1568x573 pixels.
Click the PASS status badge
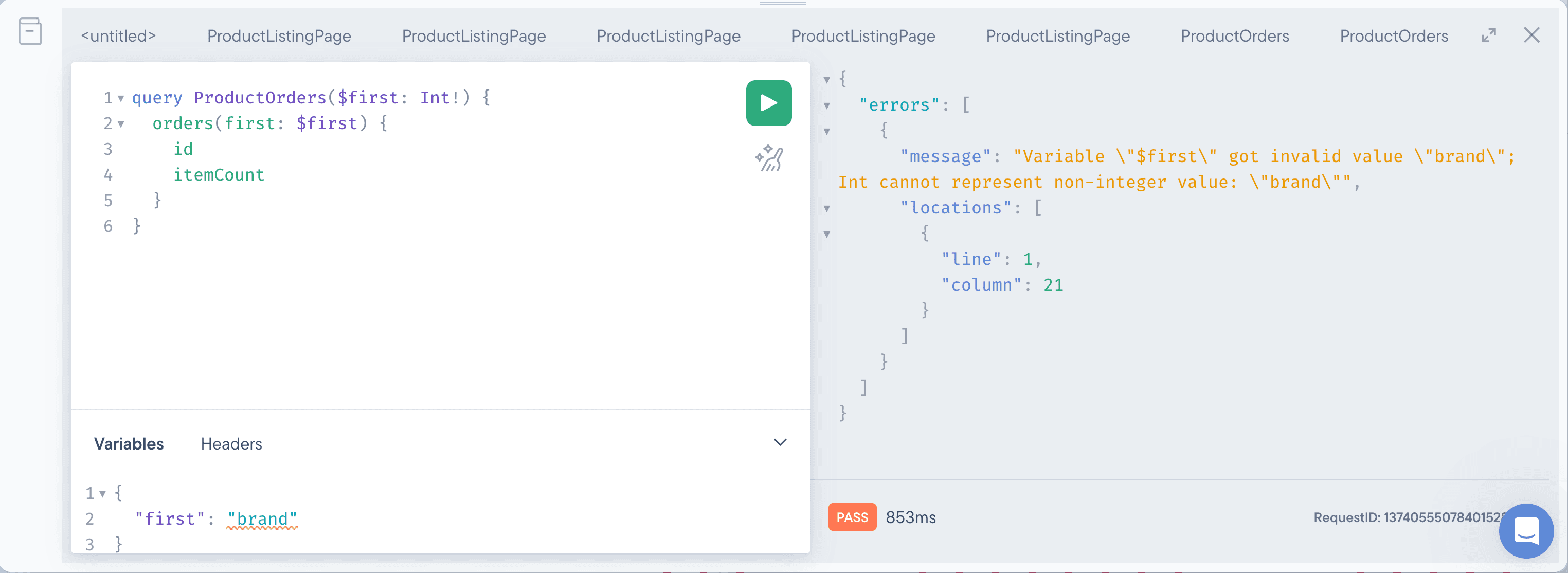(850, 517)
